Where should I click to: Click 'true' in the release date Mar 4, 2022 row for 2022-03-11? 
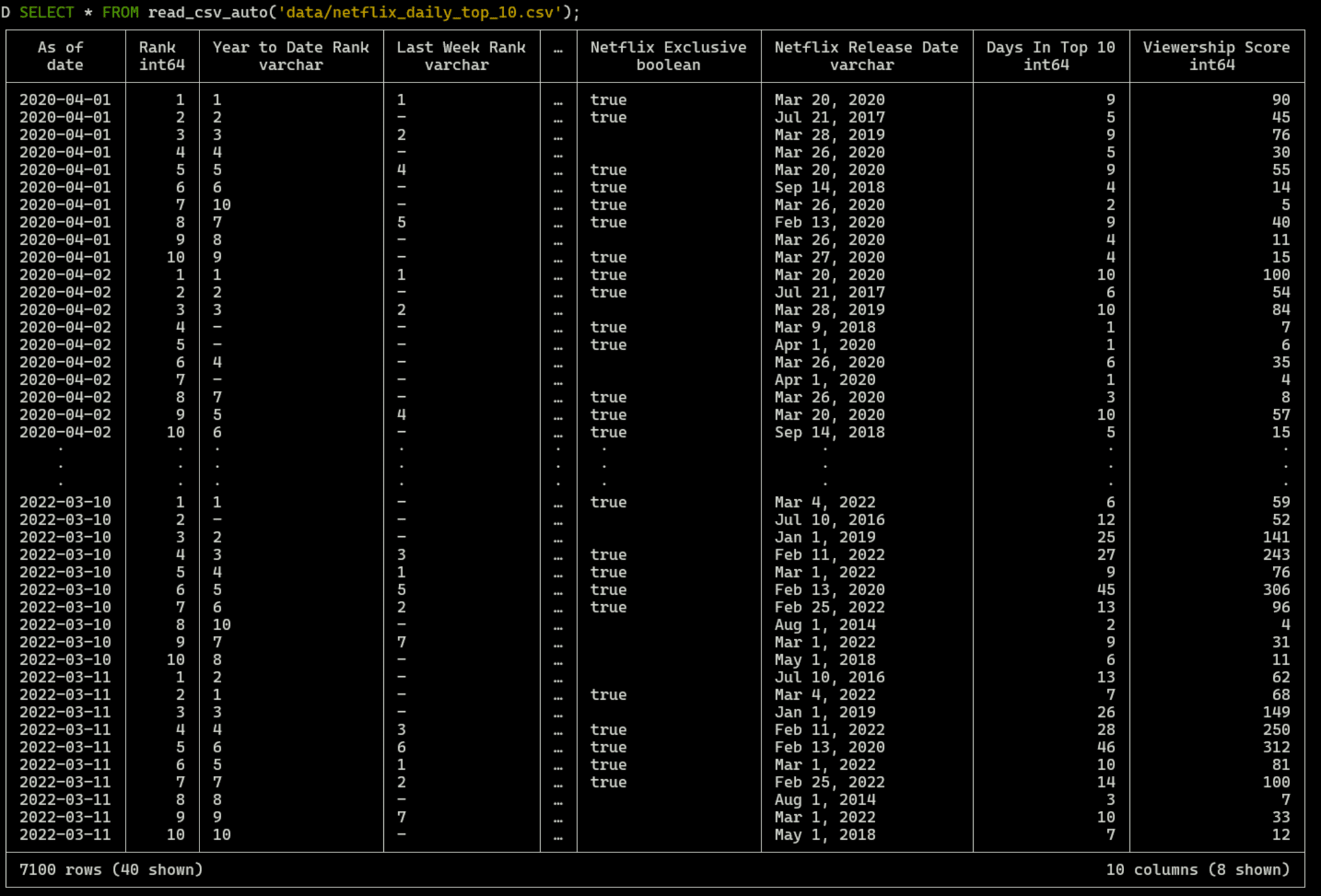[x=608, y=695]
